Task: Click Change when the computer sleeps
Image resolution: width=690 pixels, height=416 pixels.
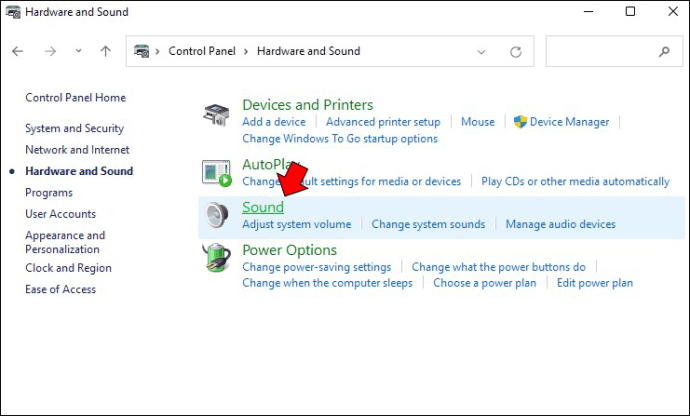Action: (327, 283)
